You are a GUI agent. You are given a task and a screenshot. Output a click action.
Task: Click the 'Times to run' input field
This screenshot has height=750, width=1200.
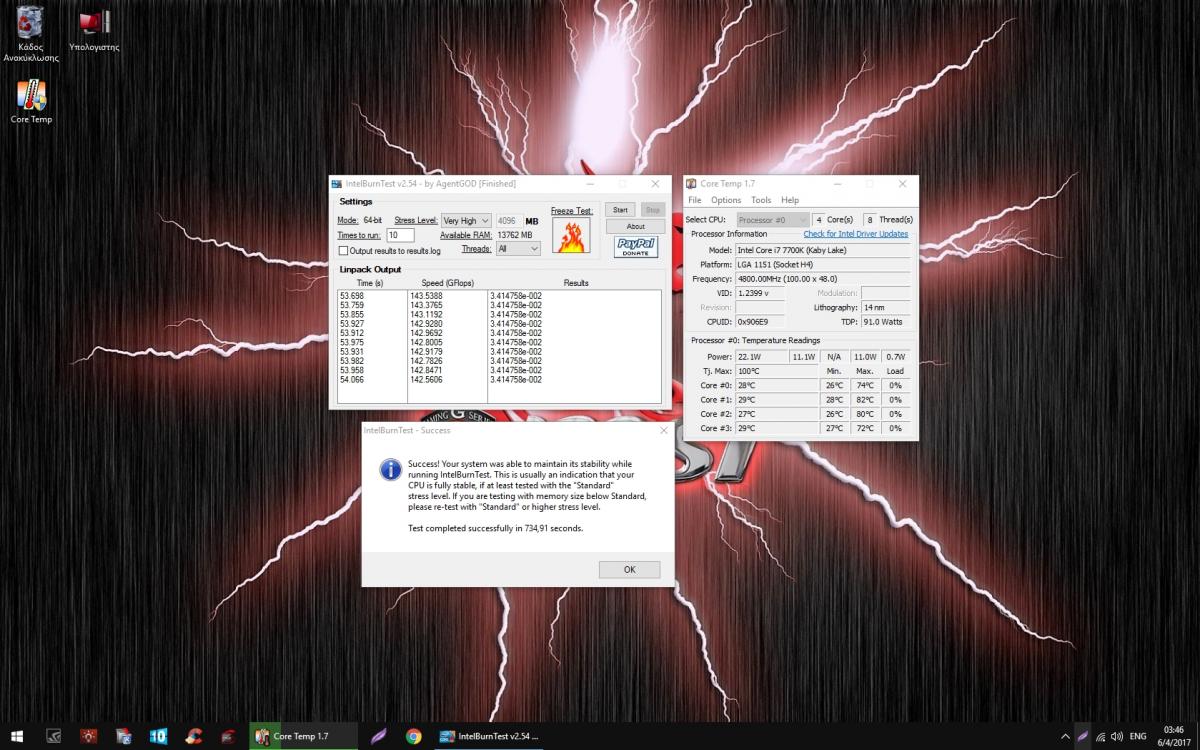pyautogui.click(x=400, y=235)
